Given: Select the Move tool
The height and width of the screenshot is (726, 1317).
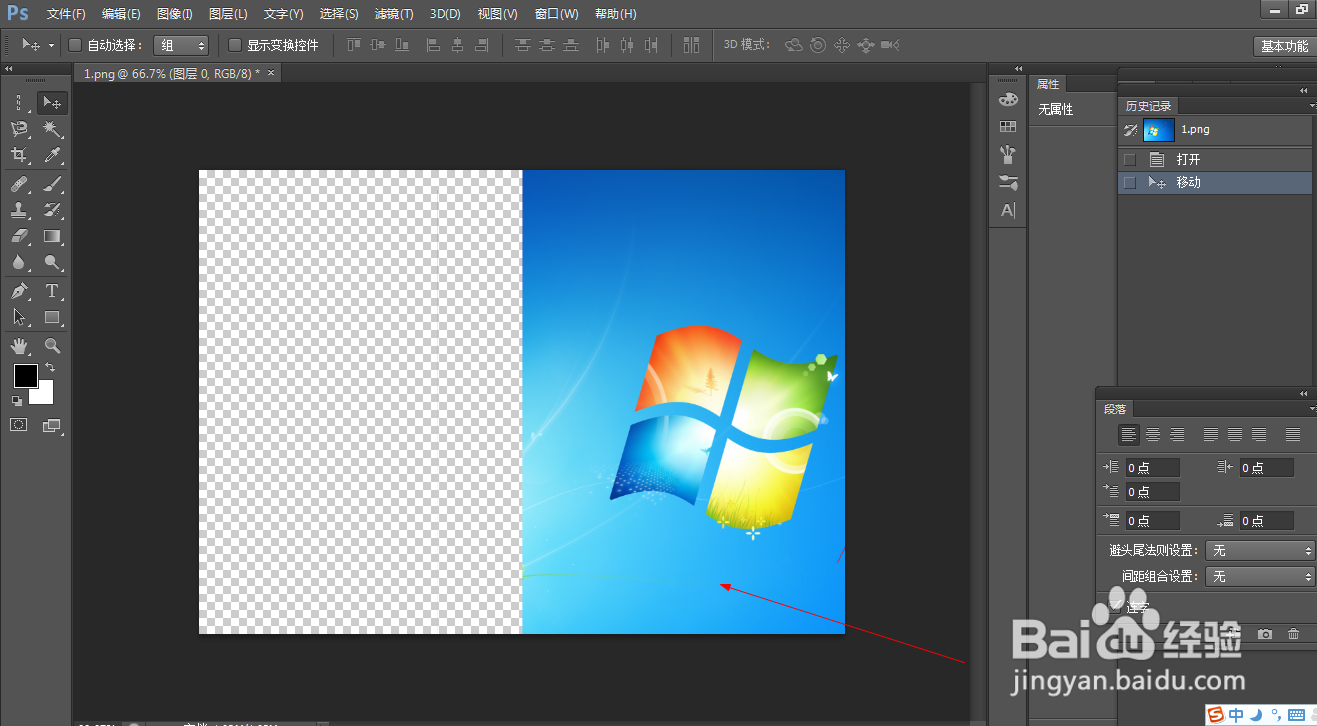Looking at the screenshot, I should click(x=52, y=102).
